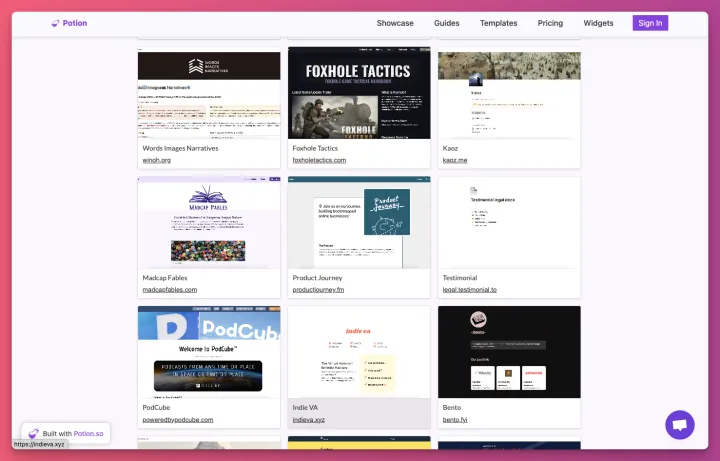Click the Bento card title

tap(451, 407)
